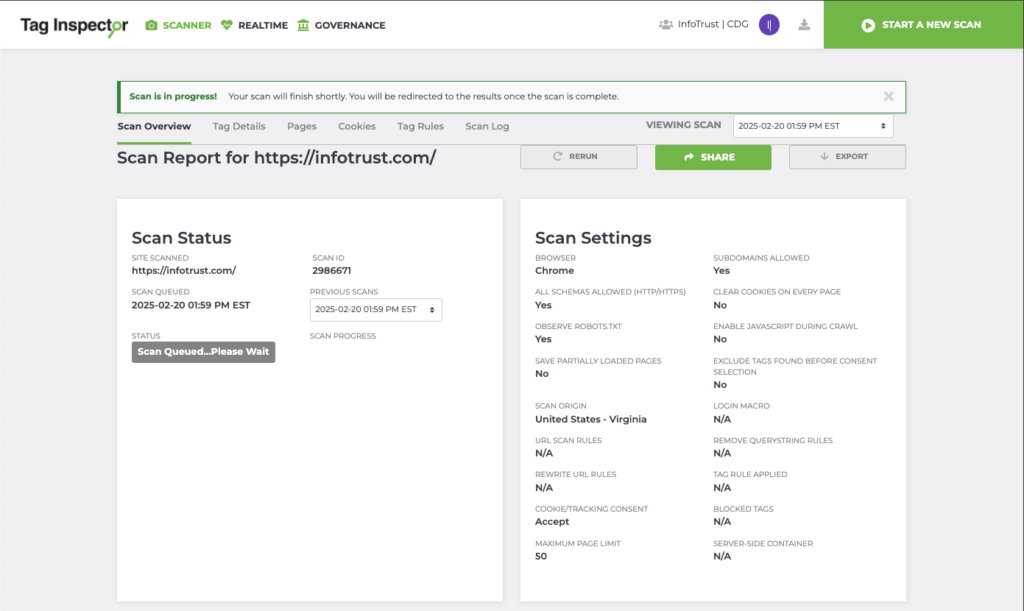Open the Scan Log tab
The height and width of the screenshot is (611, 1024).
click(487, 126)
